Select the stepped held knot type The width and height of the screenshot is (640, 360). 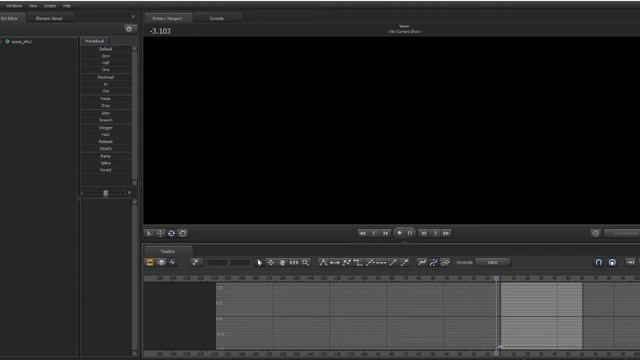tap(358, 262)
